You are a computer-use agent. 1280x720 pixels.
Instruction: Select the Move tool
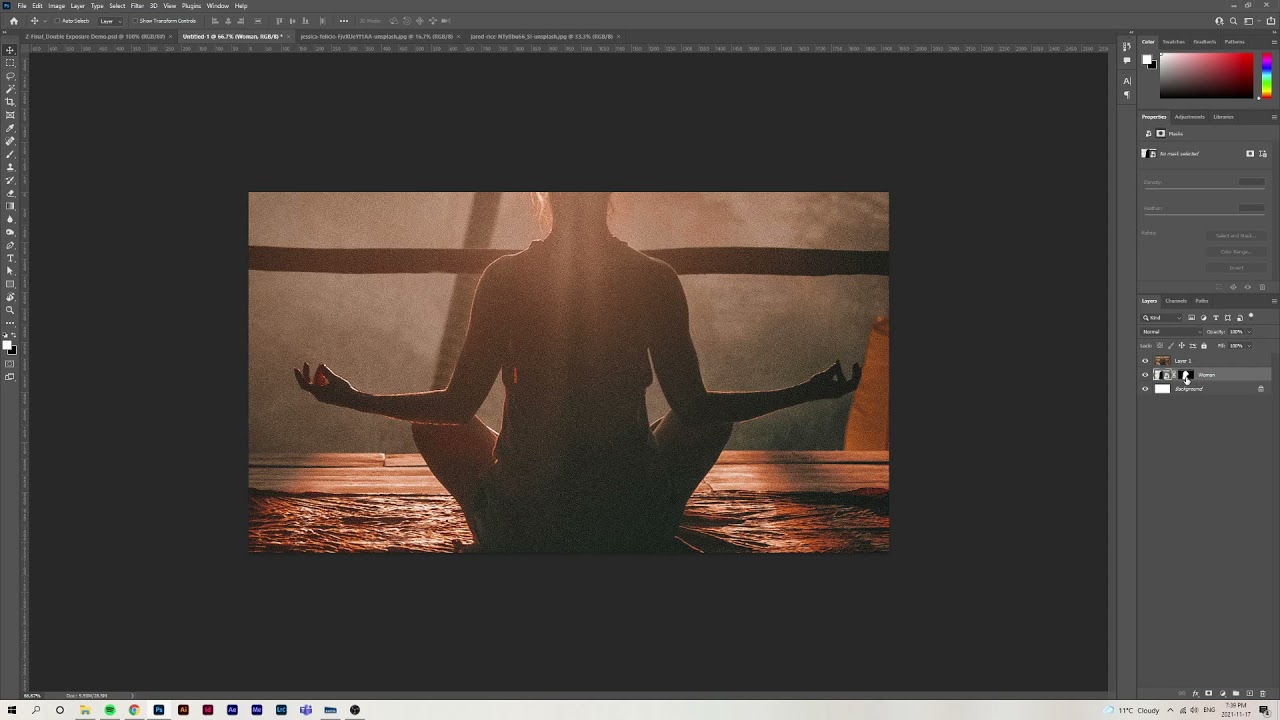(10, 49)
